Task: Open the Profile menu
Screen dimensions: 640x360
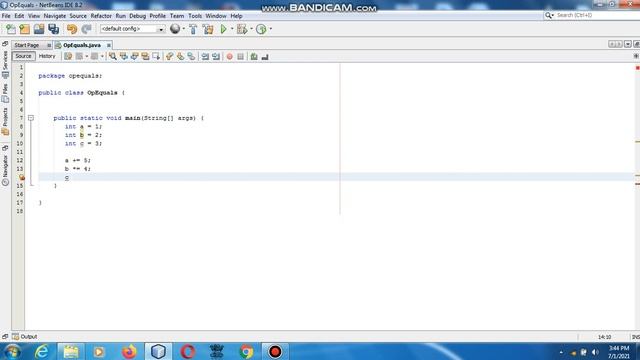Action: pyautogui.click(x=158, y=16)
